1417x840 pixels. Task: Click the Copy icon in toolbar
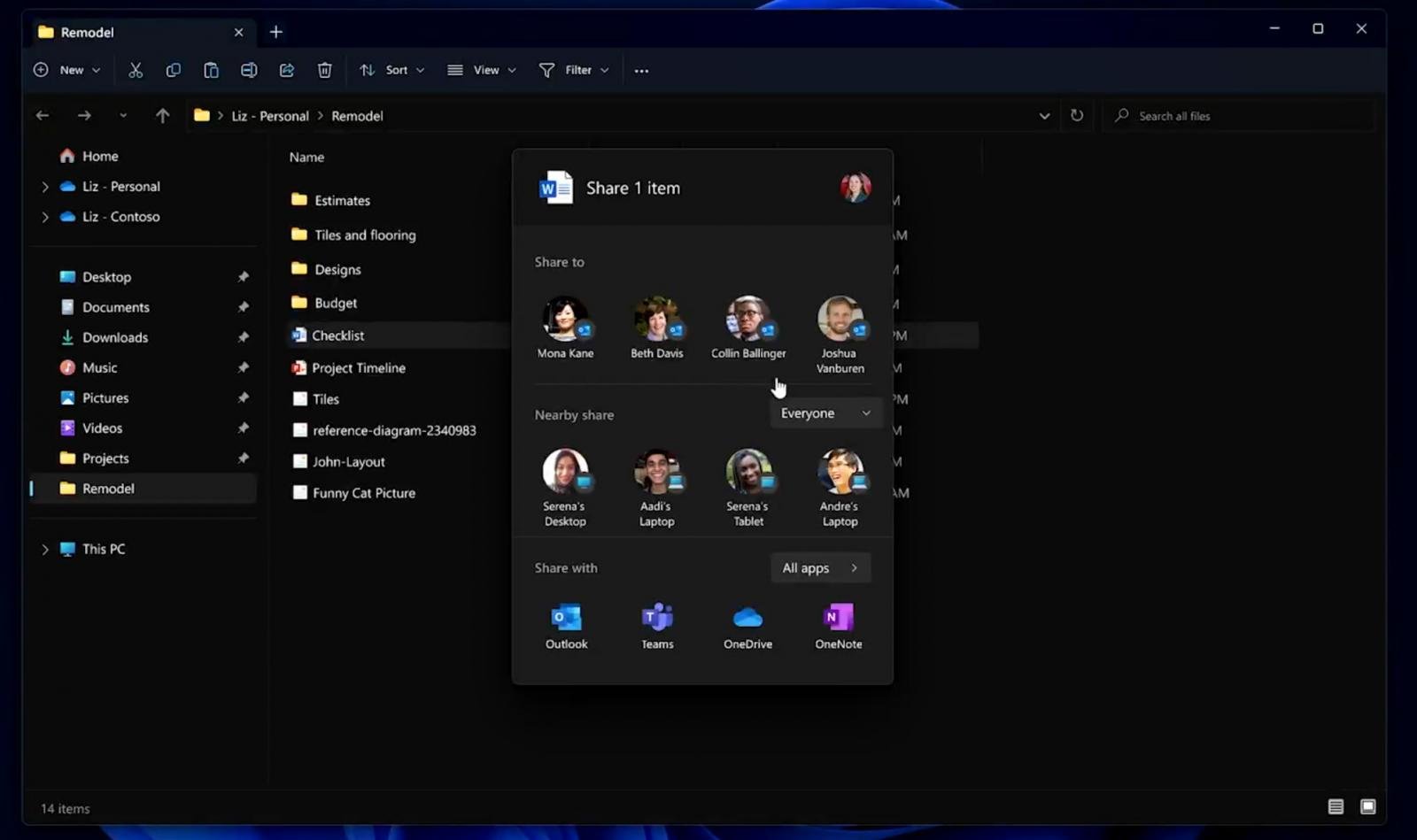point(174,70)
